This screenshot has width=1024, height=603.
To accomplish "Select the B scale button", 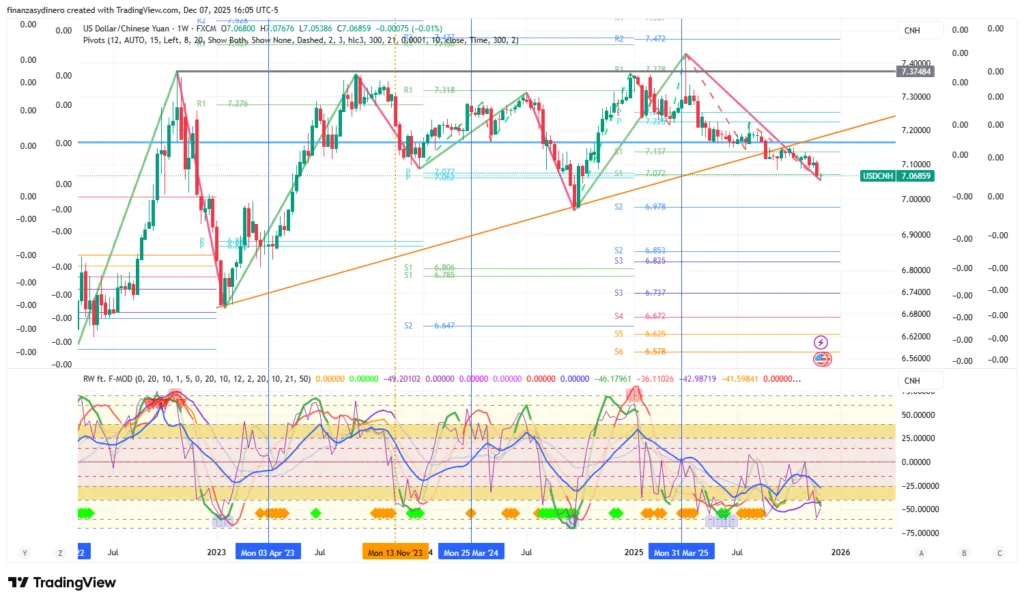I will (963, 552).
